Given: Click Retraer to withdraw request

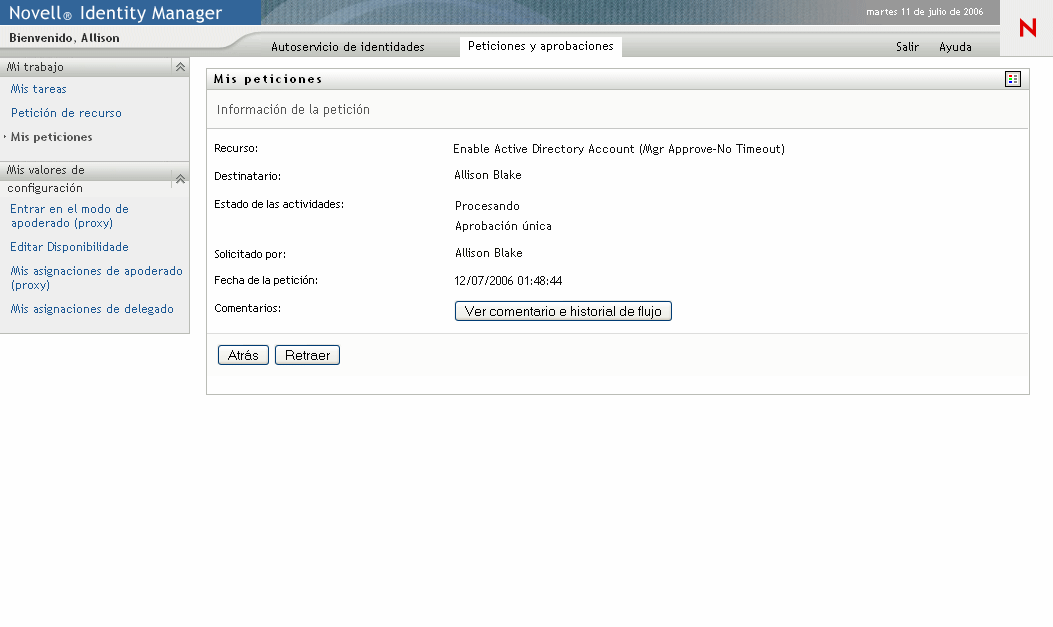Looking at the screenshot, I should tap(308, 355).
